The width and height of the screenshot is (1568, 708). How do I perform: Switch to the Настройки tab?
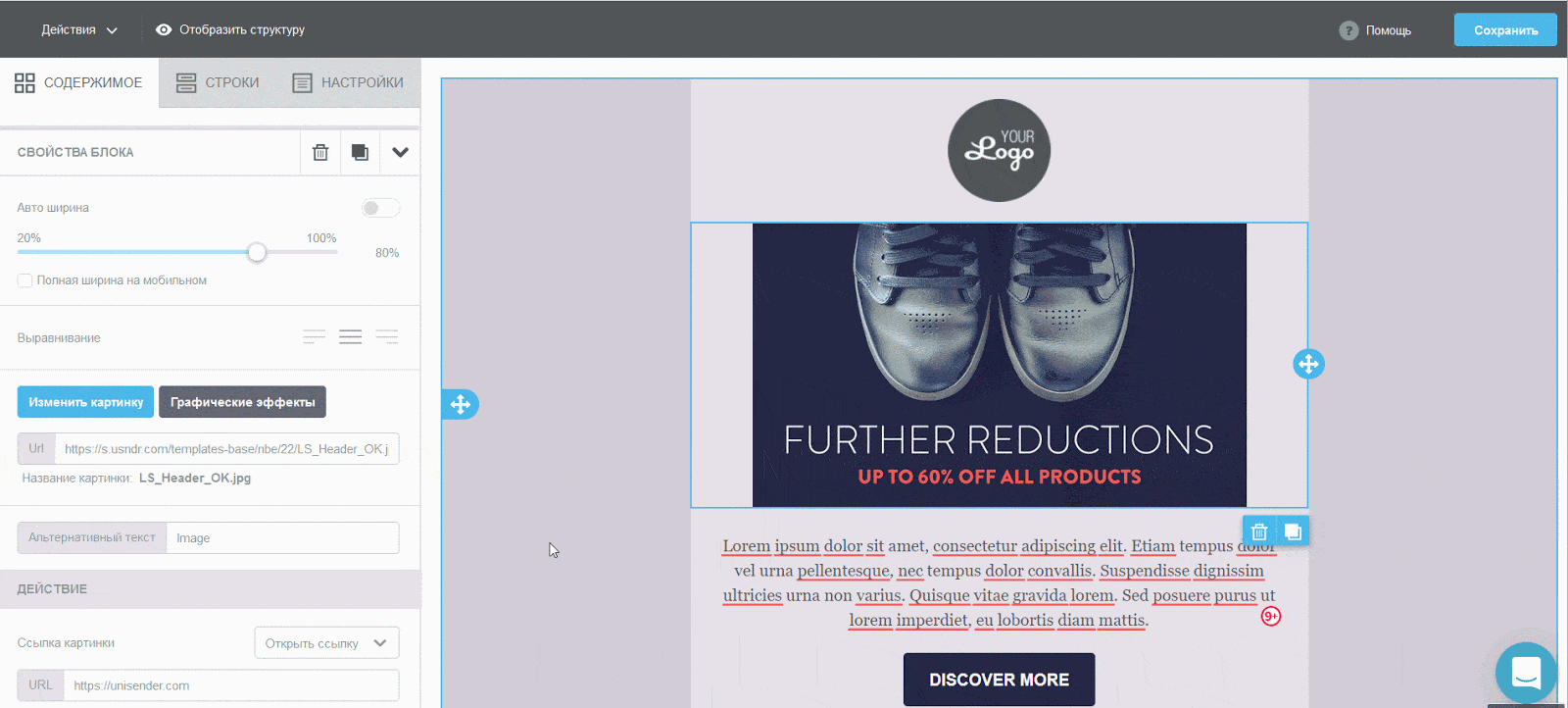coord(348,82)
